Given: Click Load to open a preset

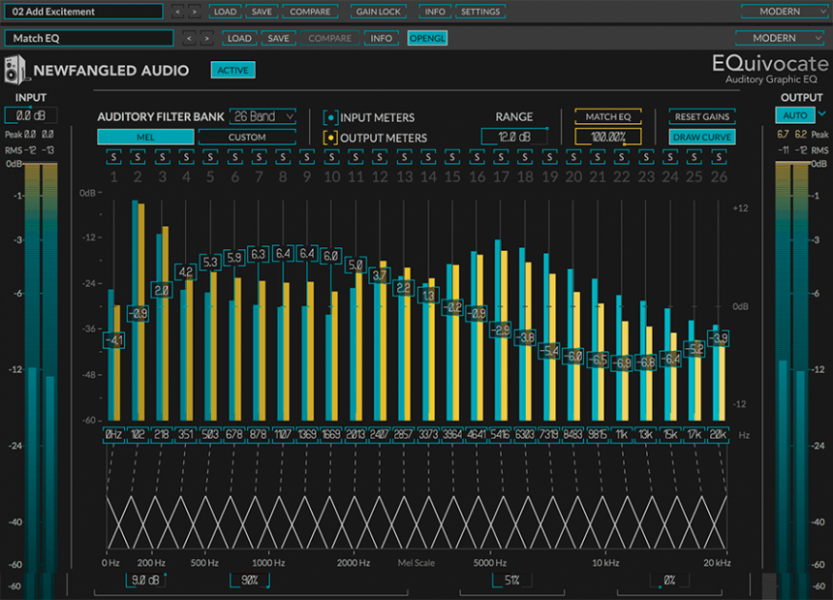Looking at the screenshot, I should point(224,11).
